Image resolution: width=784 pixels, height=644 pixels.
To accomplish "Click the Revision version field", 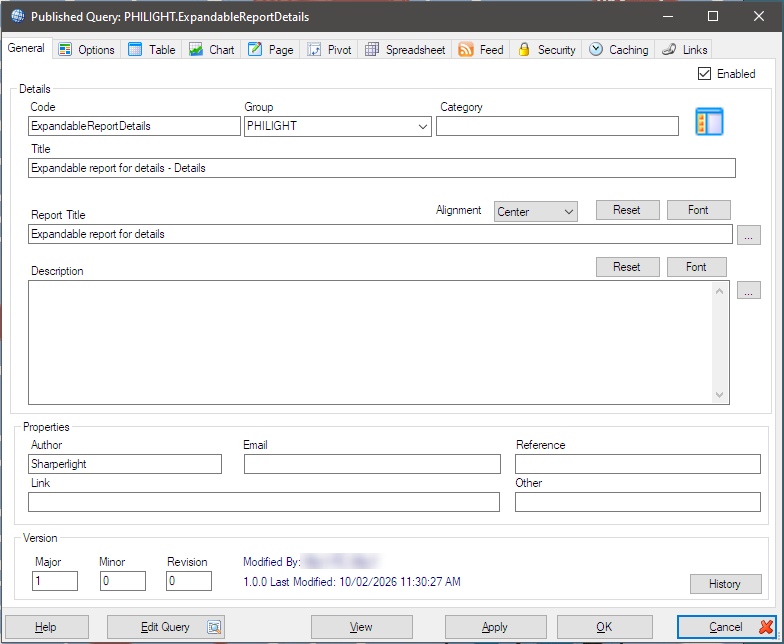I will [x=188, y=581].
